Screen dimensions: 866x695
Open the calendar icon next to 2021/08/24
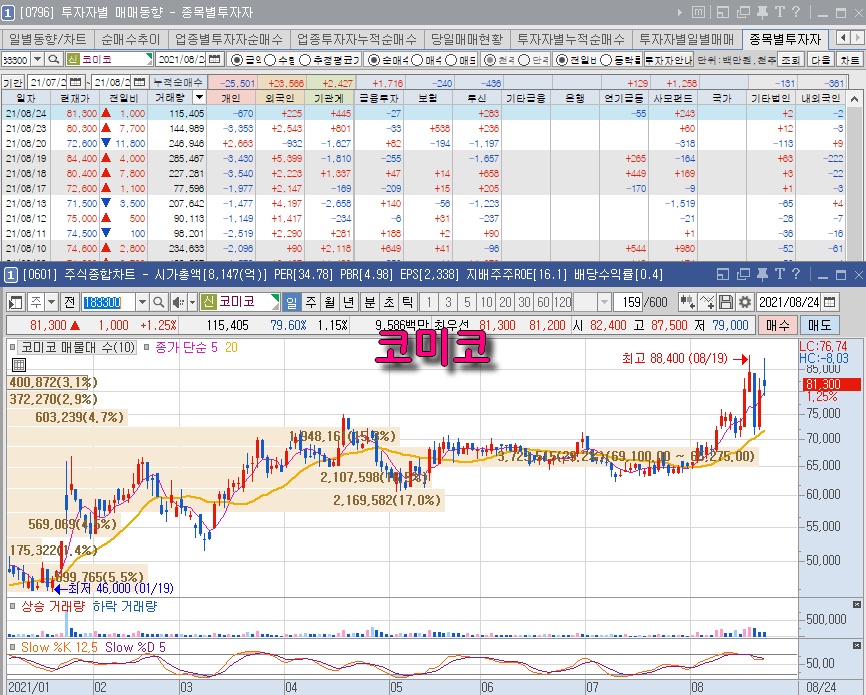829,302
